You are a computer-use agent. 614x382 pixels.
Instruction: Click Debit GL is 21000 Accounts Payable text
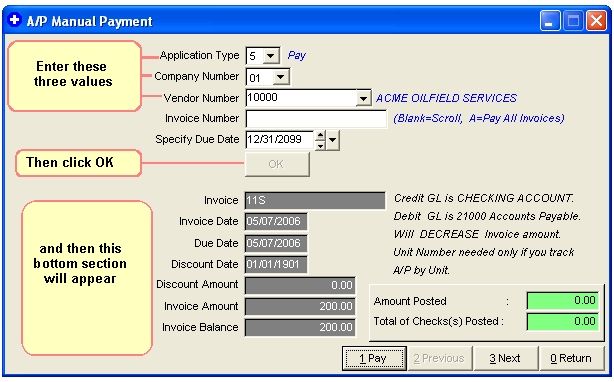point(487,216)
